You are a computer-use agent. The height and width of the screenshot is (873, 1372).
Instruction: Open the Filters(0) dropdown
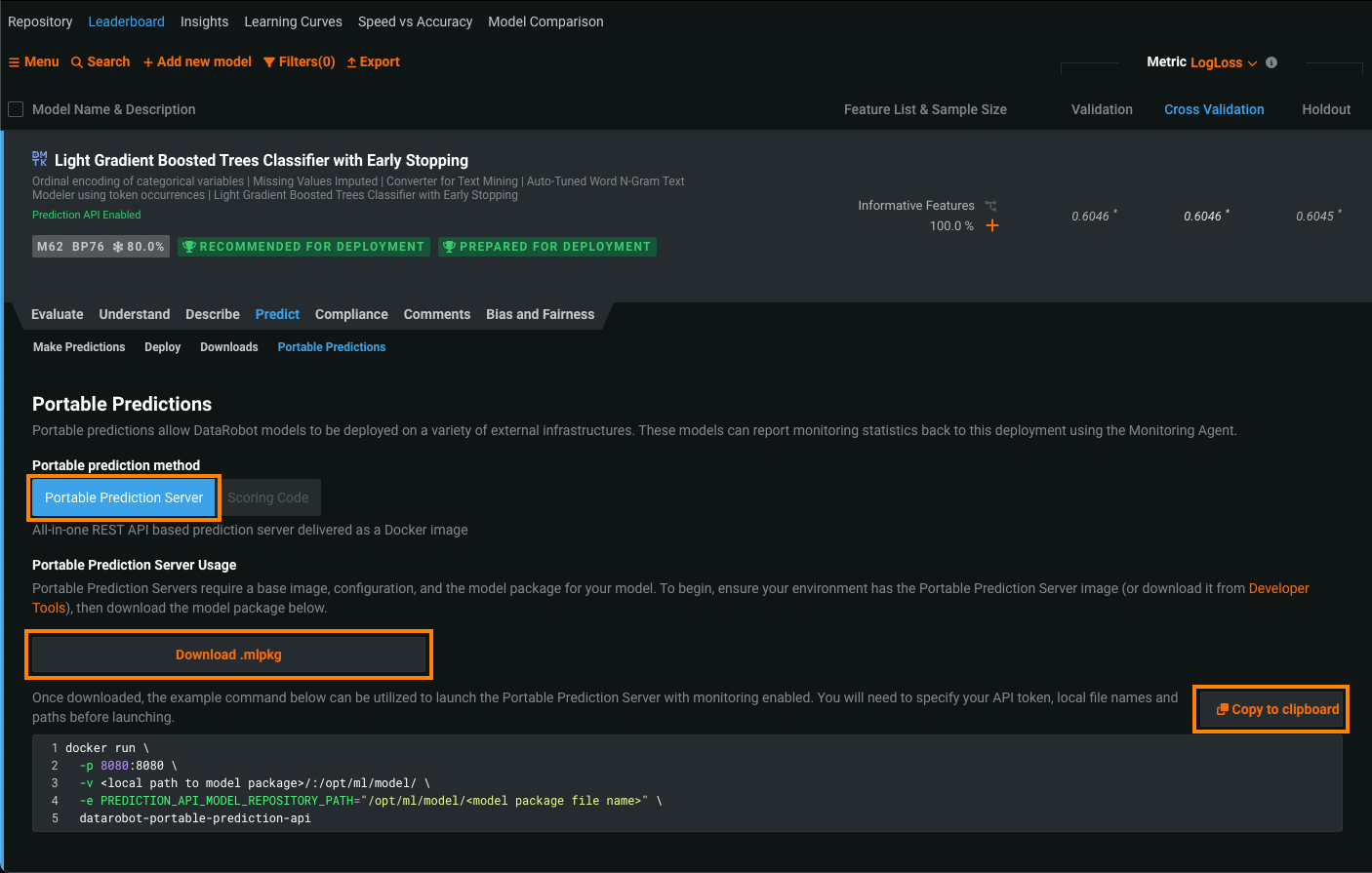pyautogui.click(x=300, y=62)
